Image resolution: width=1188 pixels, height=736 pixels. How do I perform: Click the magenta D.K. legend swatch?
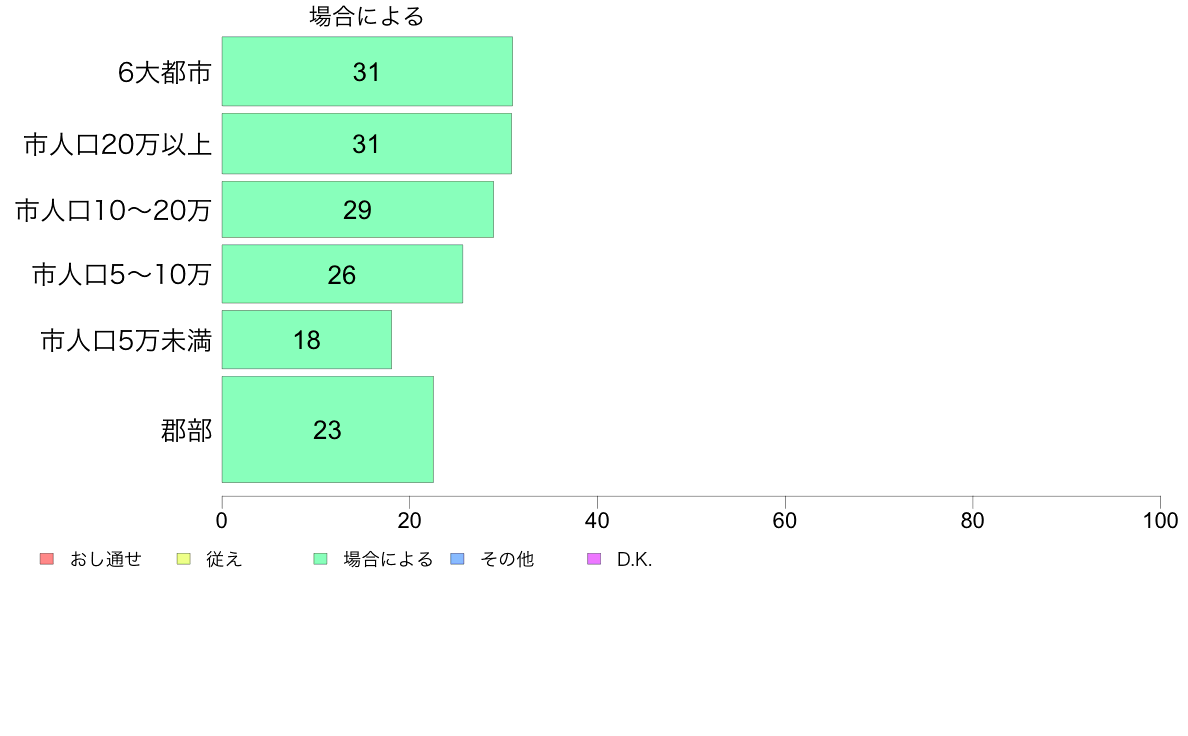click(594, 559)
